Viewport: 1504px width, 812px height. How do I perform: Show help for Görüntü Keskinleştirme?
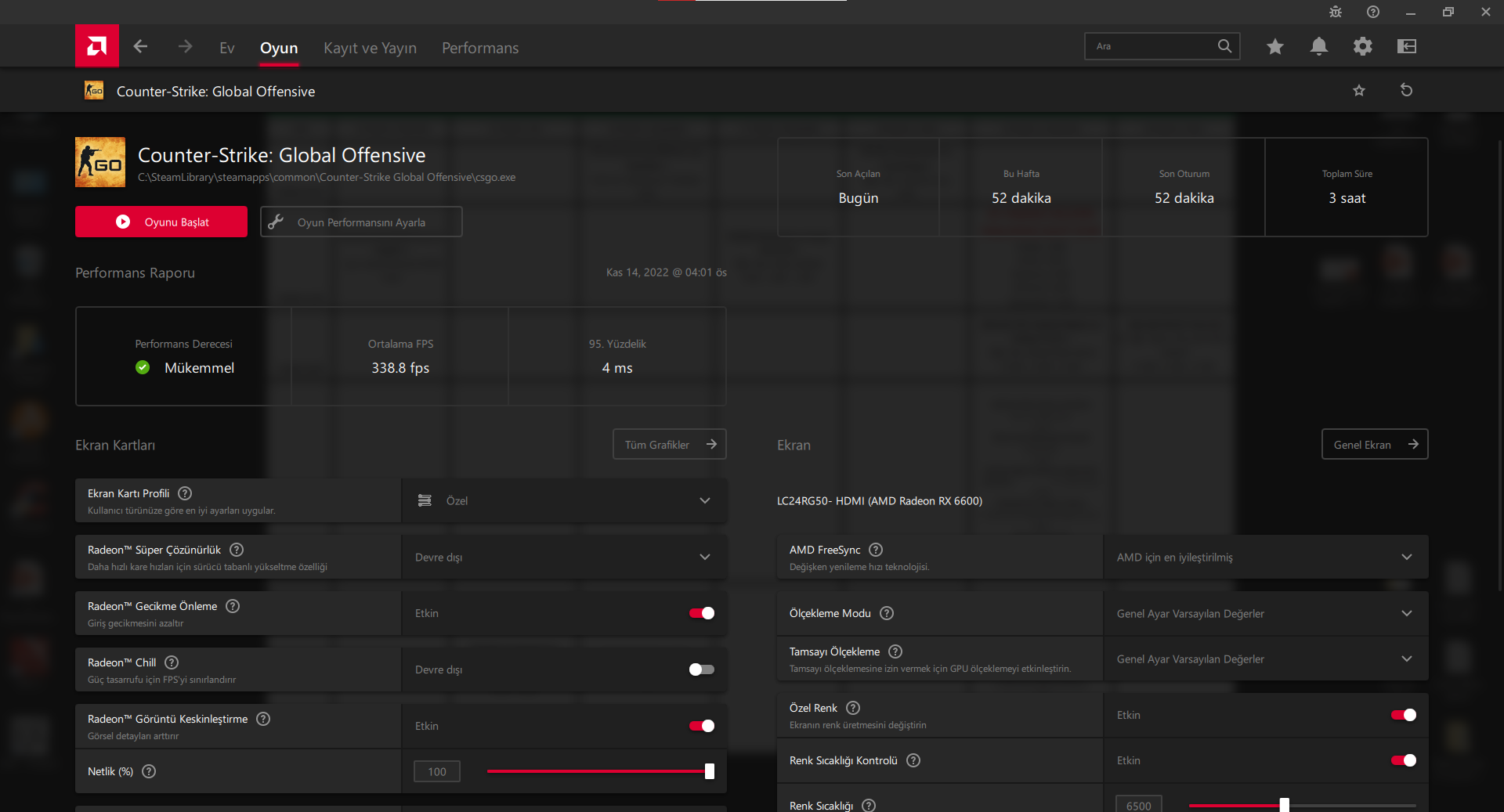click(x=263, y=719)
